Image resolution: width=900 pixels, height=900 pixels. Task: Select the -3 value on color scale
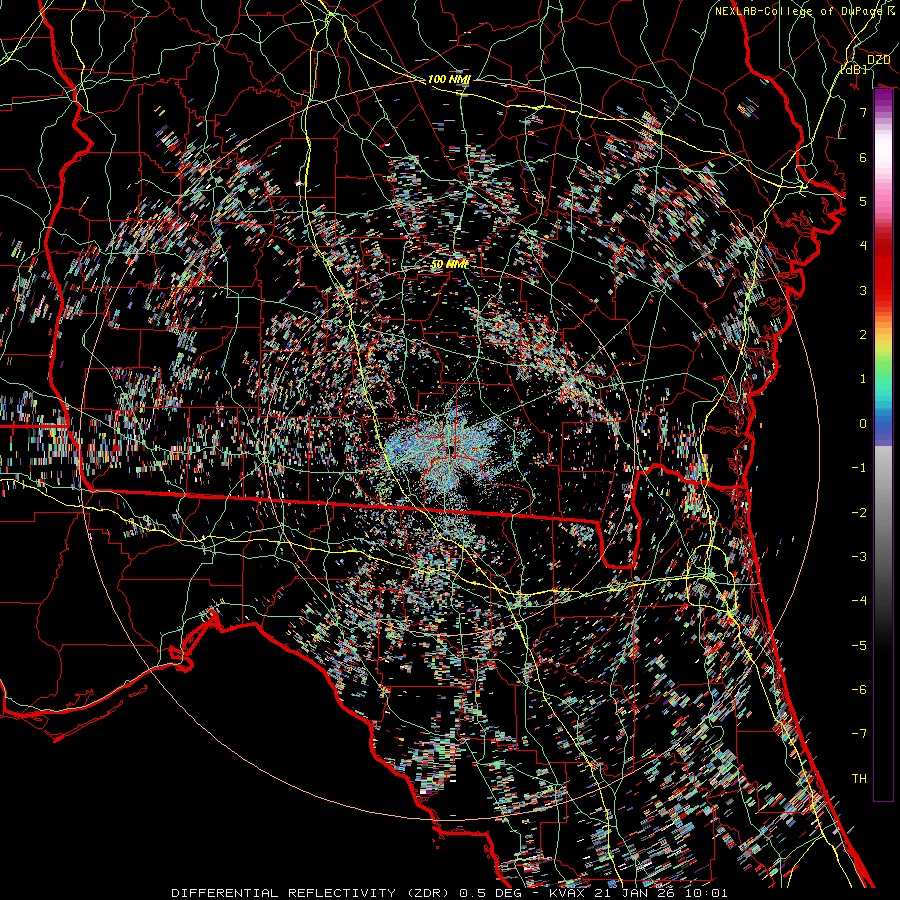click(x=859, y=556)
